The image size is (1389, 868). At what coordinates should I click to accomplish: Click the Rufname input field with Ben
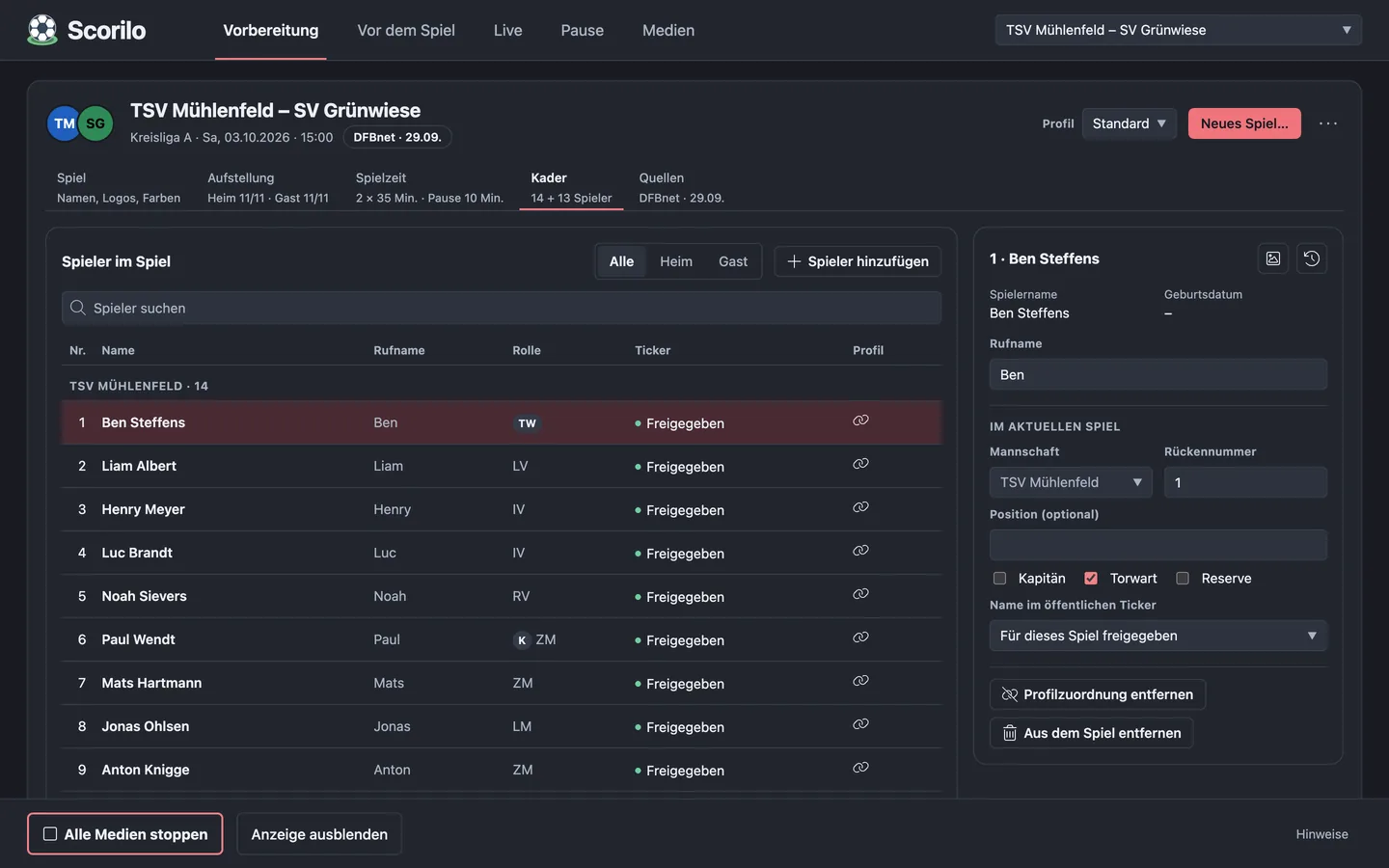coord(1158,374)
